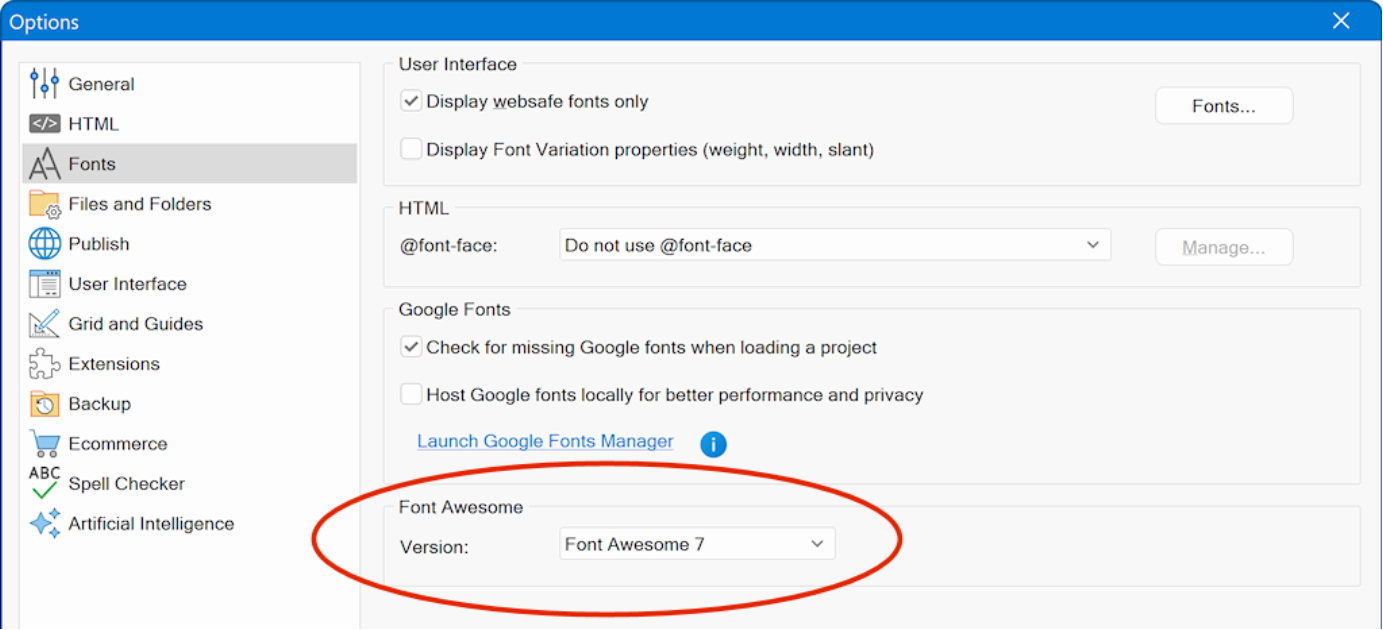
Task: Uncheck Display websafe fonts only
Action: pyautogui.click(x=411, y=102)
